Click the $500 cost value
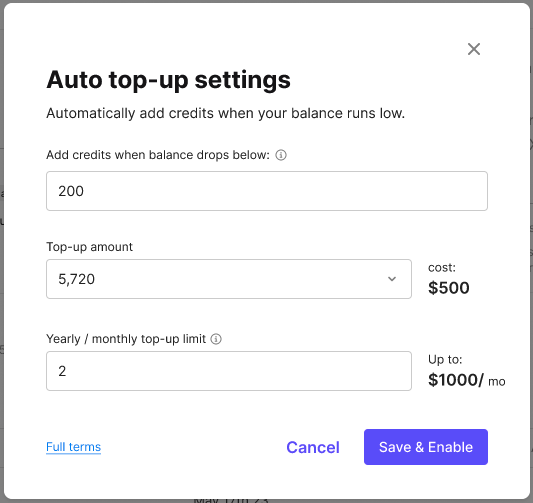 pyautogui.click(x=449, y=288)
